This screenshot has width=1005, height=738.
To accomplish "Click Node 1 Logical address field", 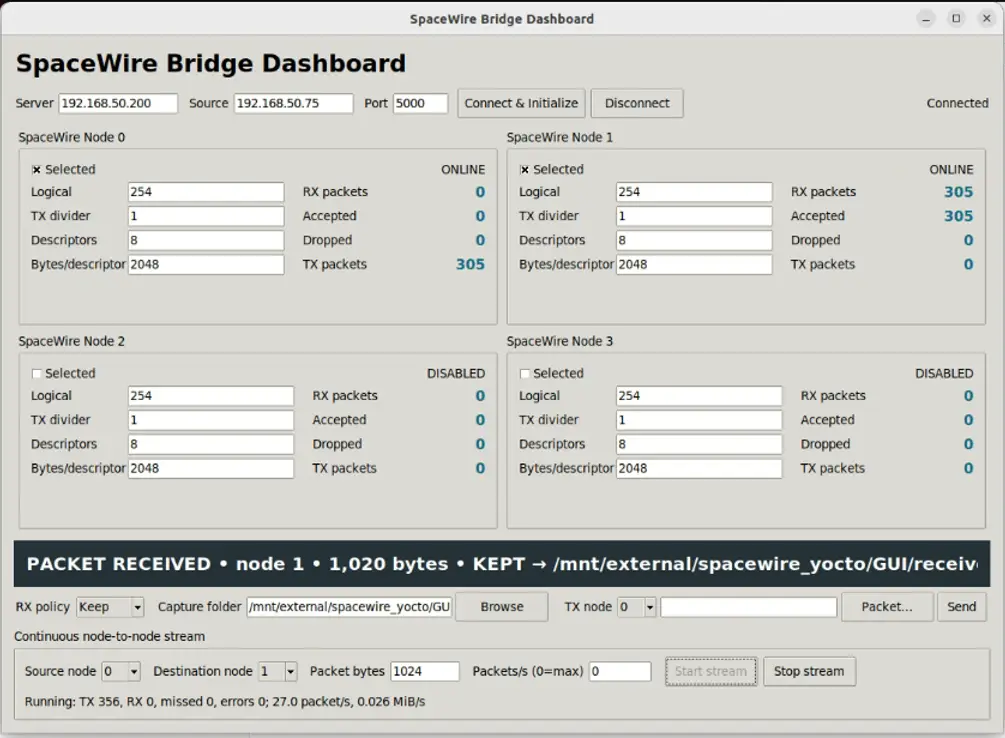I will coord(694,192).
